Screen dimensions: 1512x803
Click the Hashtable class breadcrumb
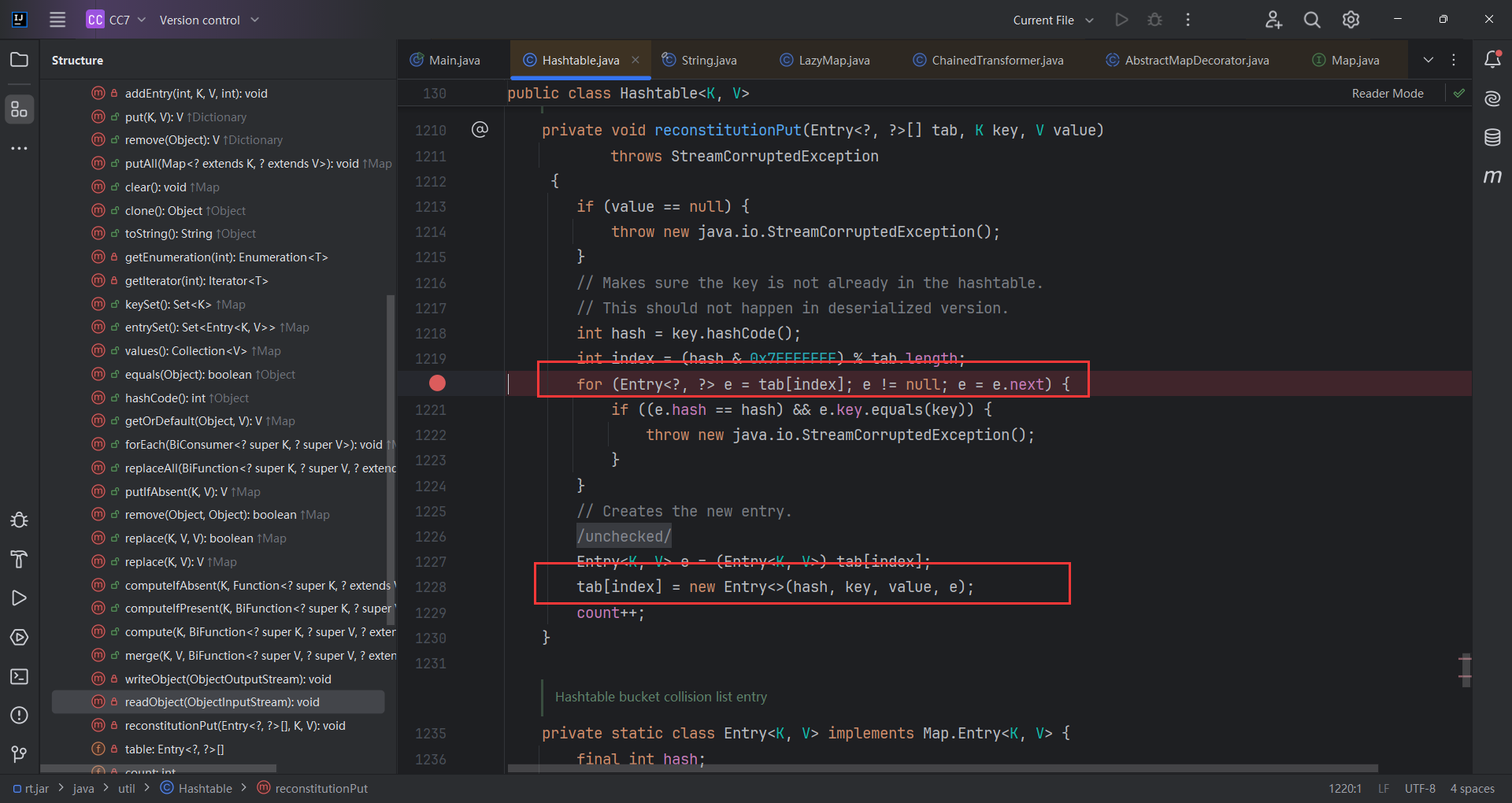click(x=196, y=788)
